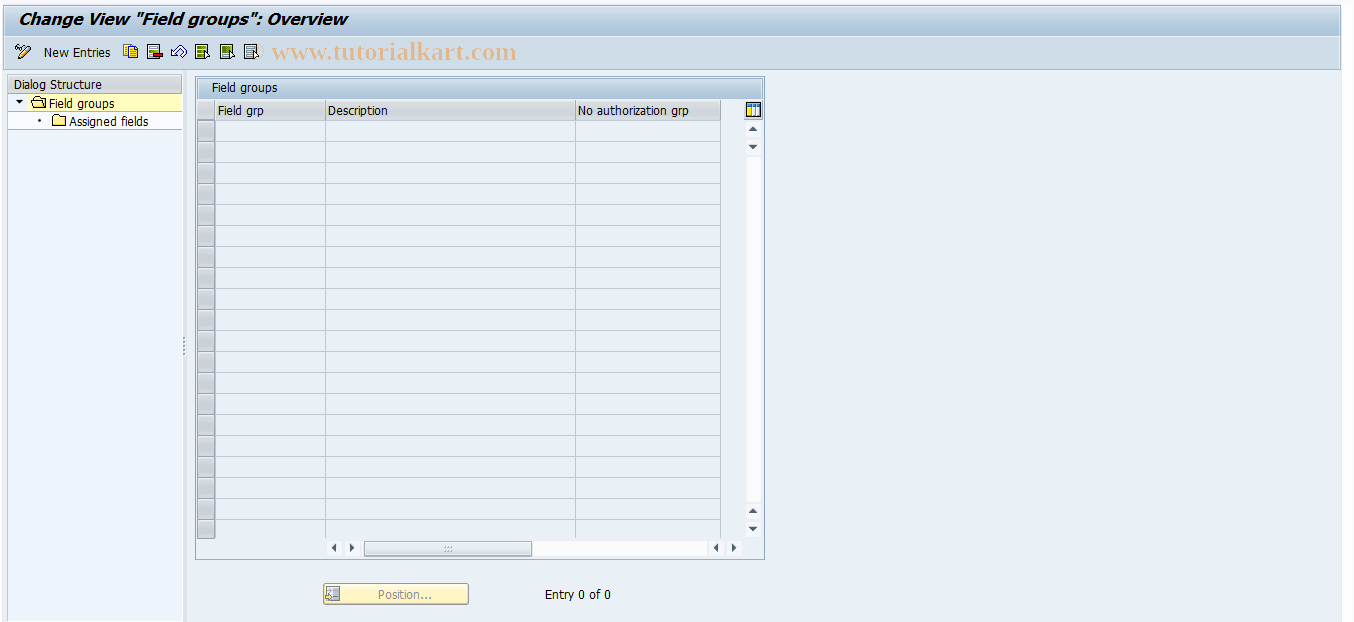Viewport: 1354px width, 622px height.
Task: Click the Delete row icon
Action: 155,52
